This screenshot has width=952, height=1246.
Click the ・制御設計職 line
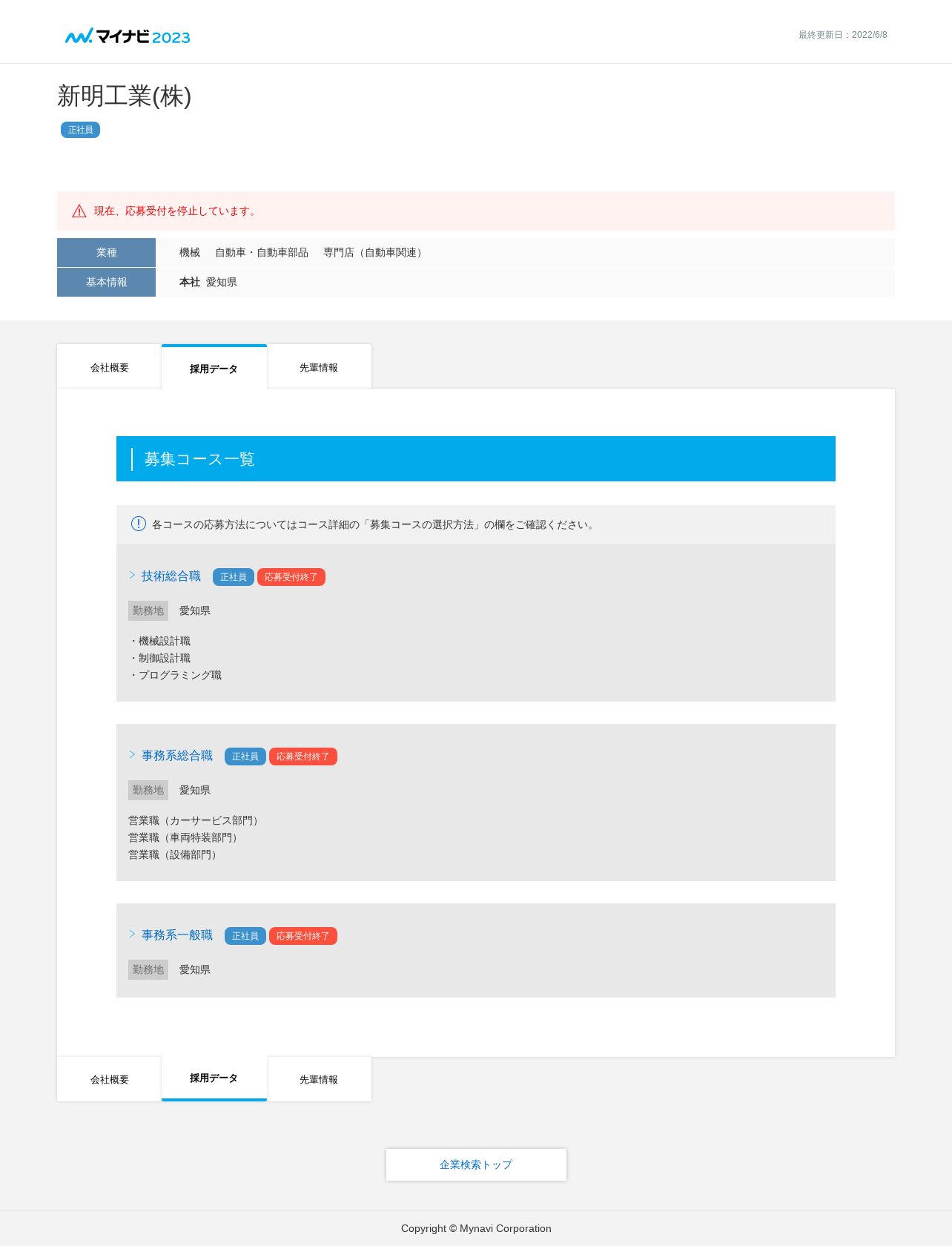pos(159,658)
